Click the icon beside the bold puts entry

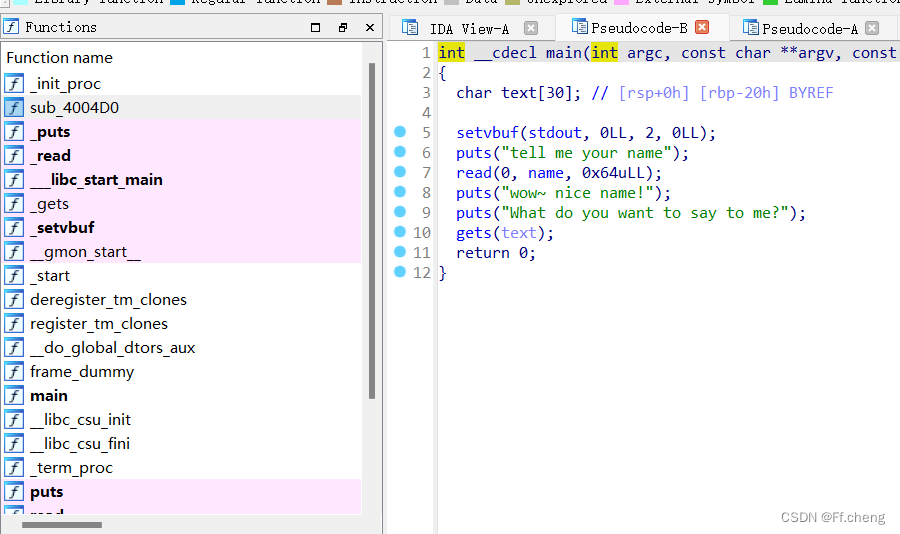pos(14,492)
